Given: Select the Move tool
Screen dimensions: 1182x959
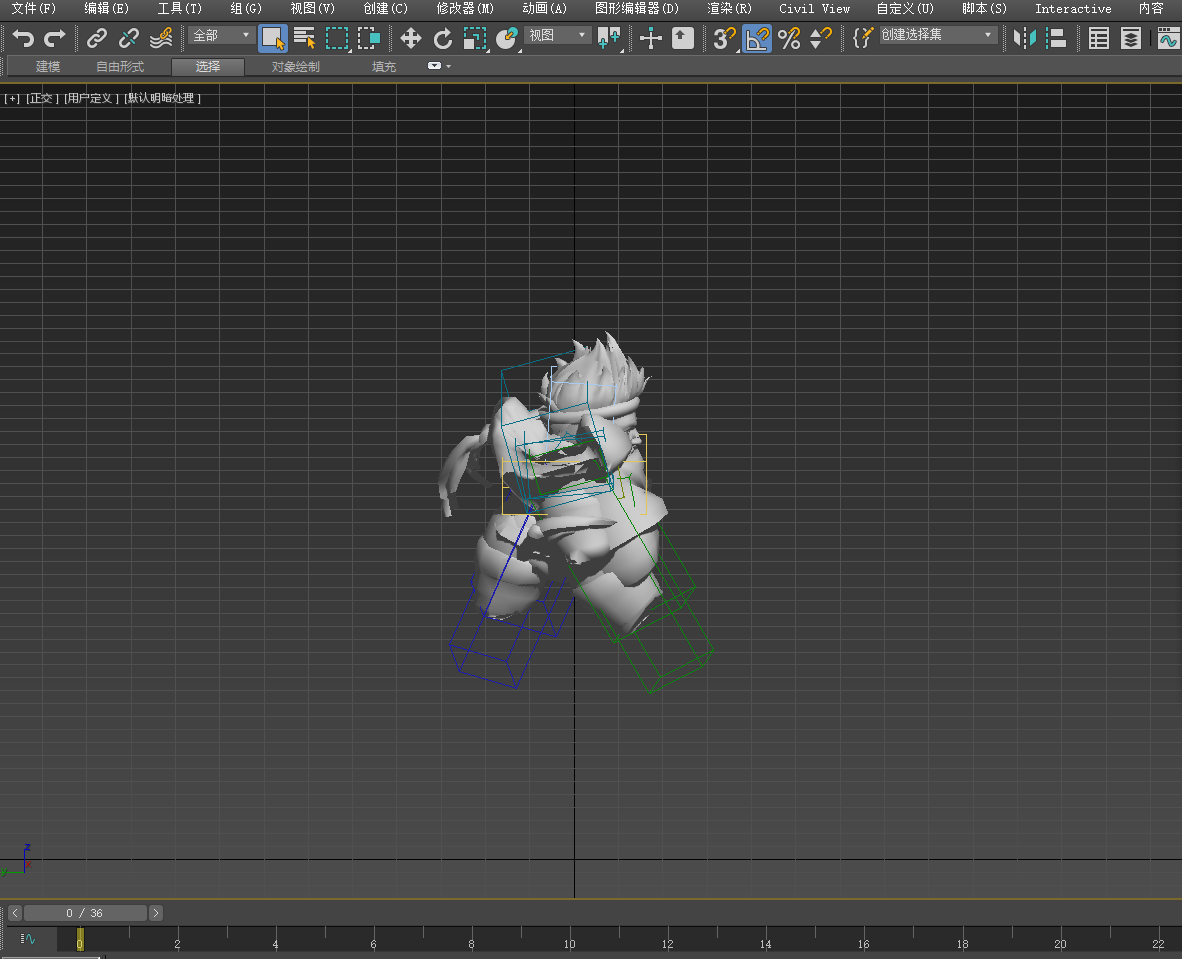Looking at the screenshot, I should 411,38.
